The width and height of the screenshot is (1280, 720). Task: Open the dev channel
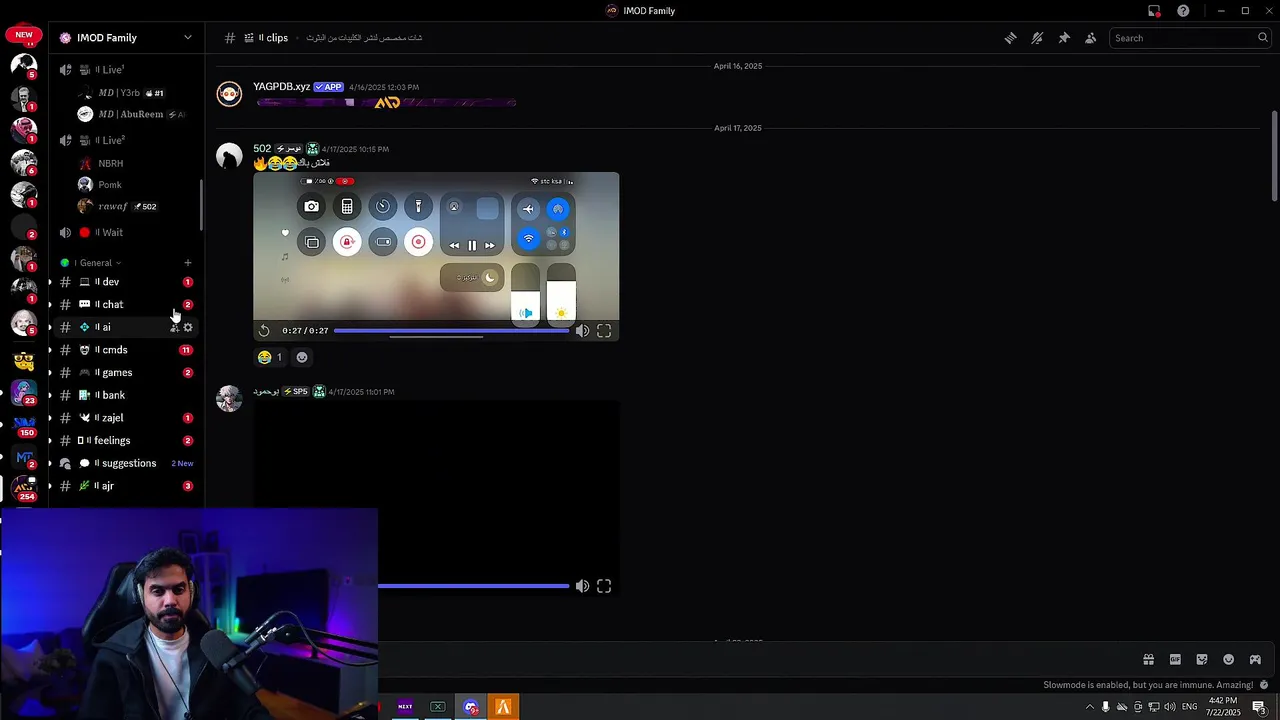coord(125,282)
